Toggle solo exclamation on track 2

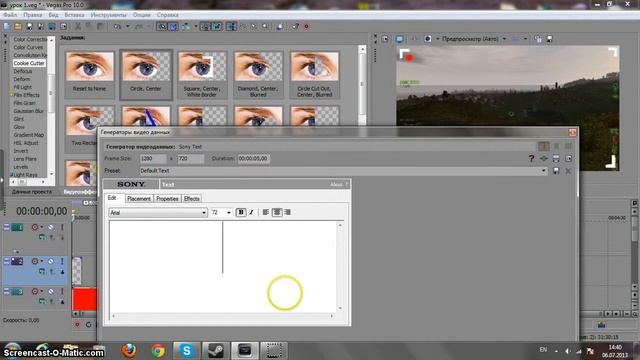pos(62,261)
